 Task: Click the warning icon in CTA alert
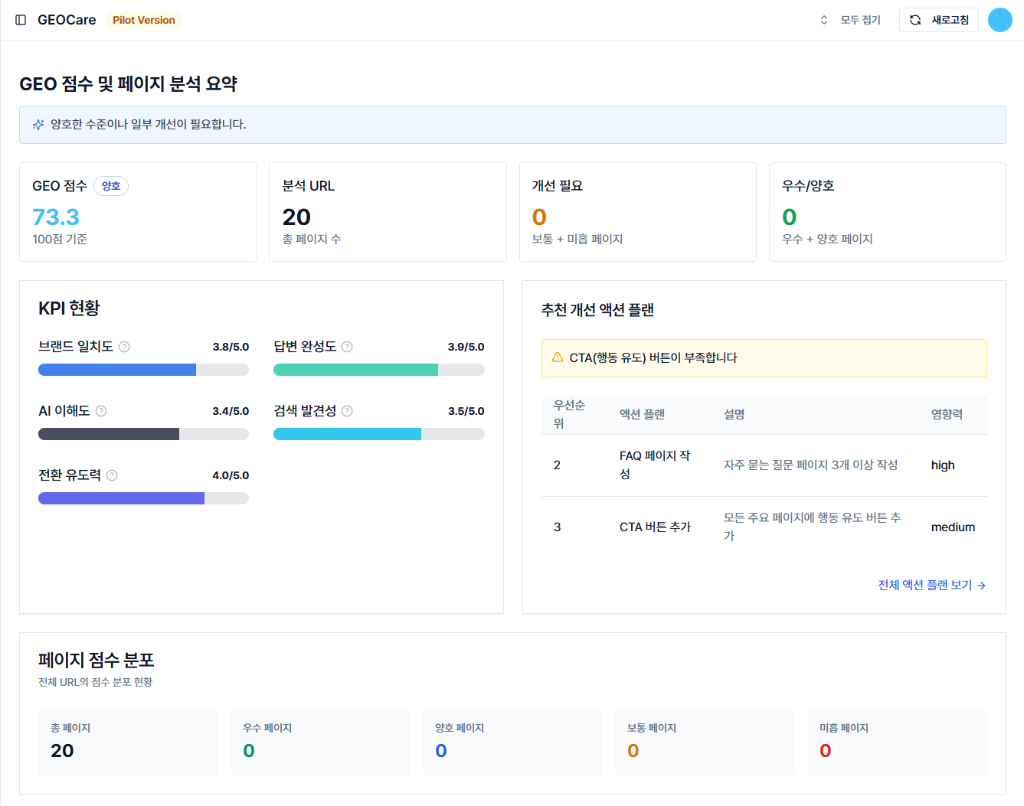tap(558, 357)
